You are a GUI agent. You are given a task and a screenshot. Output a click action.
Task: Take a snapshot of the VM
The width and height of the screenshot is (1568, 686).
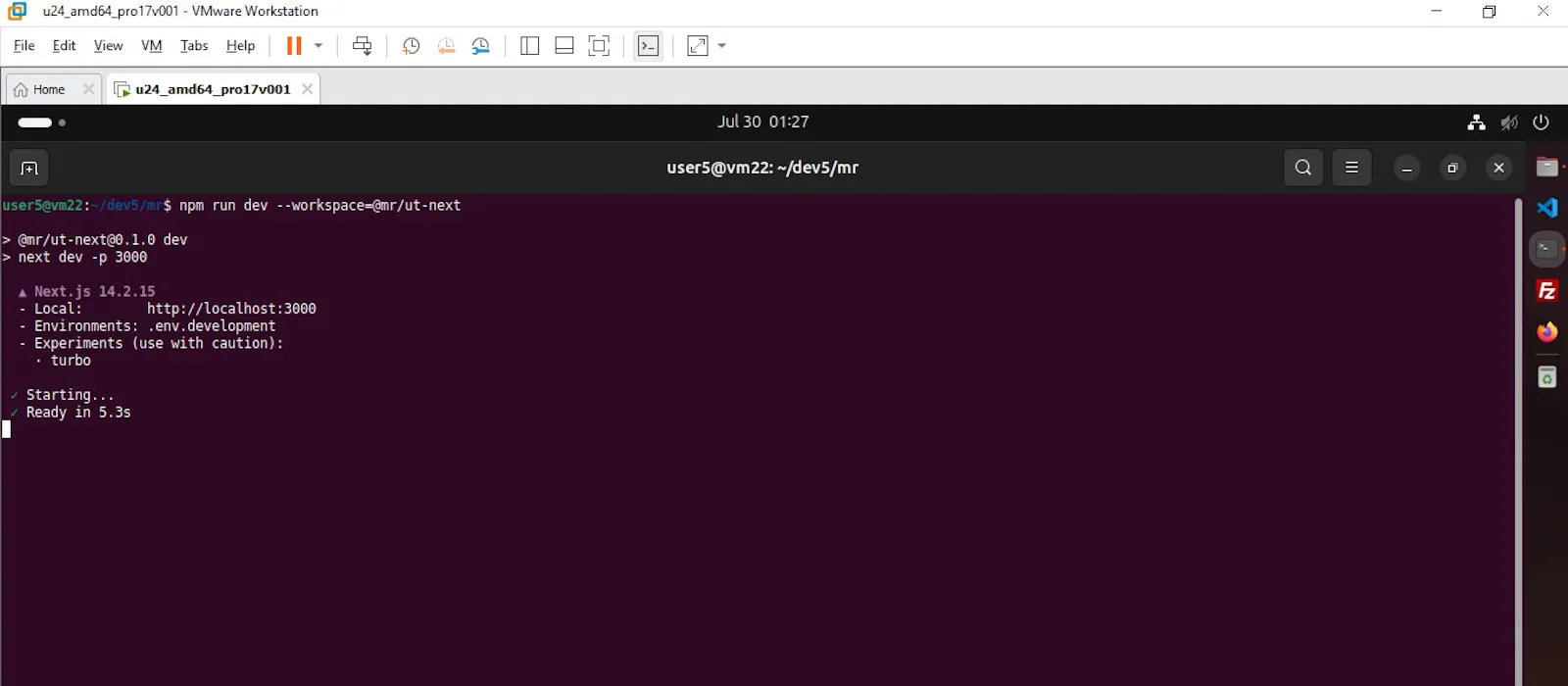pos(411,46)
